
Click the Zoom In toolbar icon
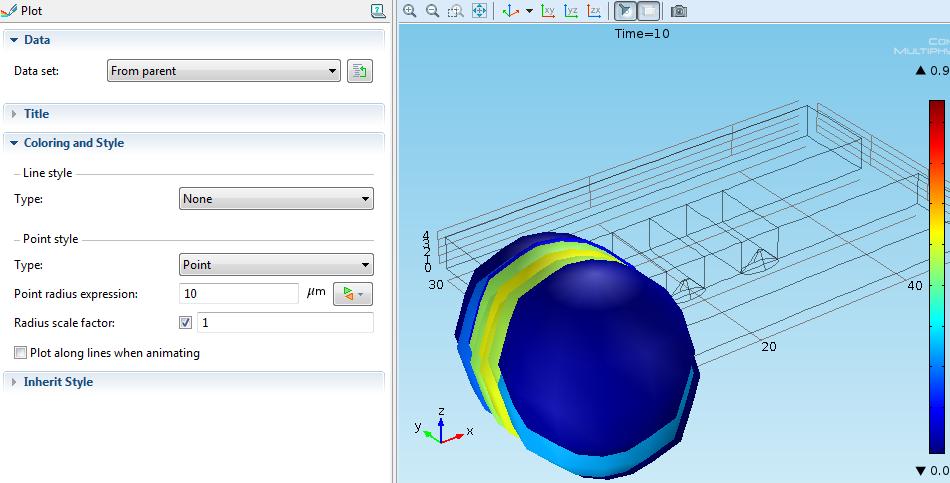tap(409, 11)
